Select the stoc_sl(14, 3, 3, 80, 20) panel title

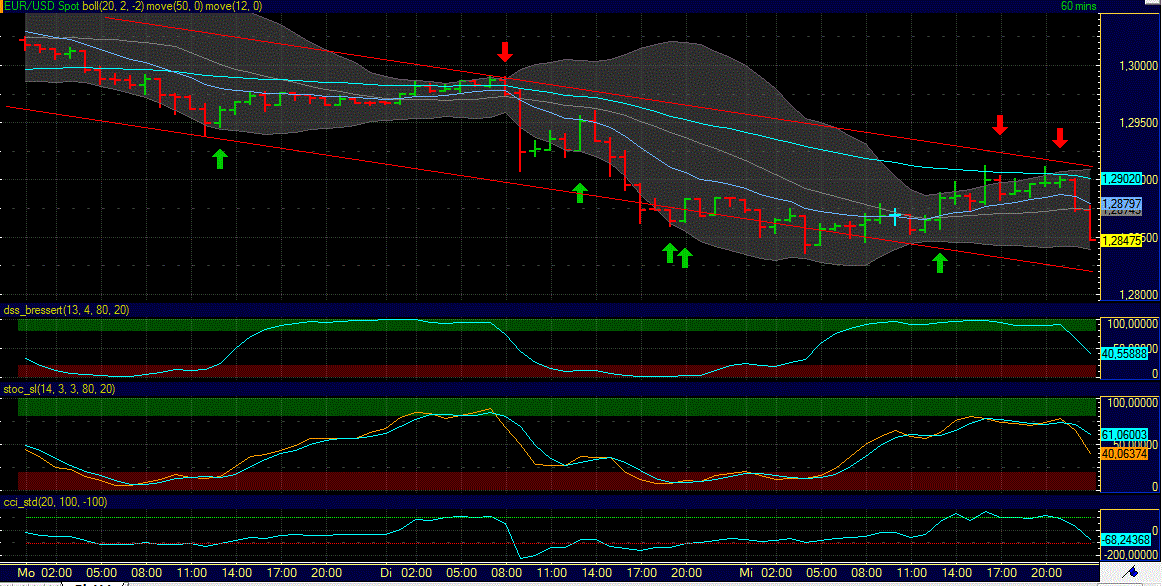60,389
